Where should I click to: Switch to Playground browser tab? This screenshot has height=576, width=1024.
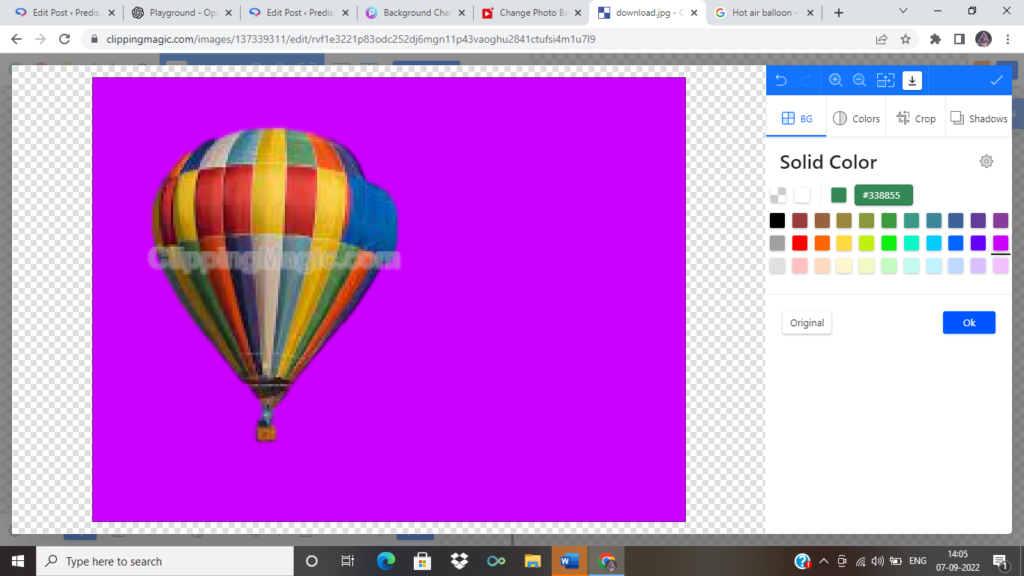click(x=182, y=12)
